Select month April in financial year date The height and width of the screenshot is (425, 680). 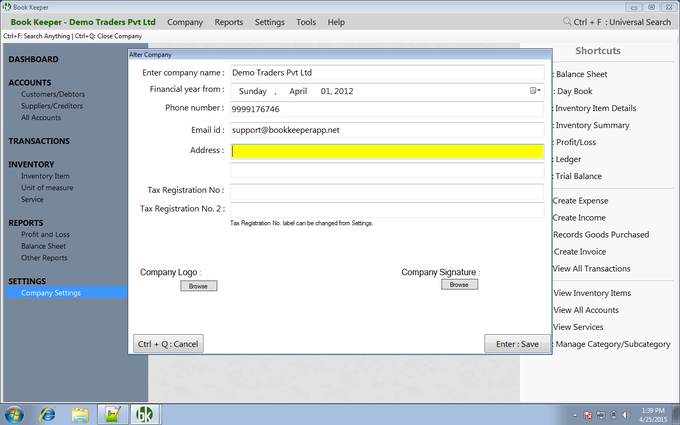(x=298, y=91)
